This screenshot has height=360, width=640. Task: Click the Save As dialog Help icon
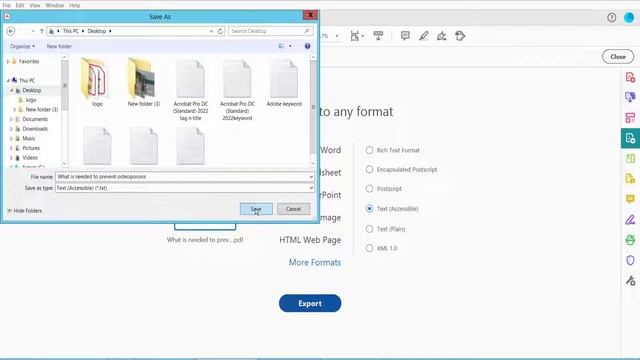pos(307,46)
